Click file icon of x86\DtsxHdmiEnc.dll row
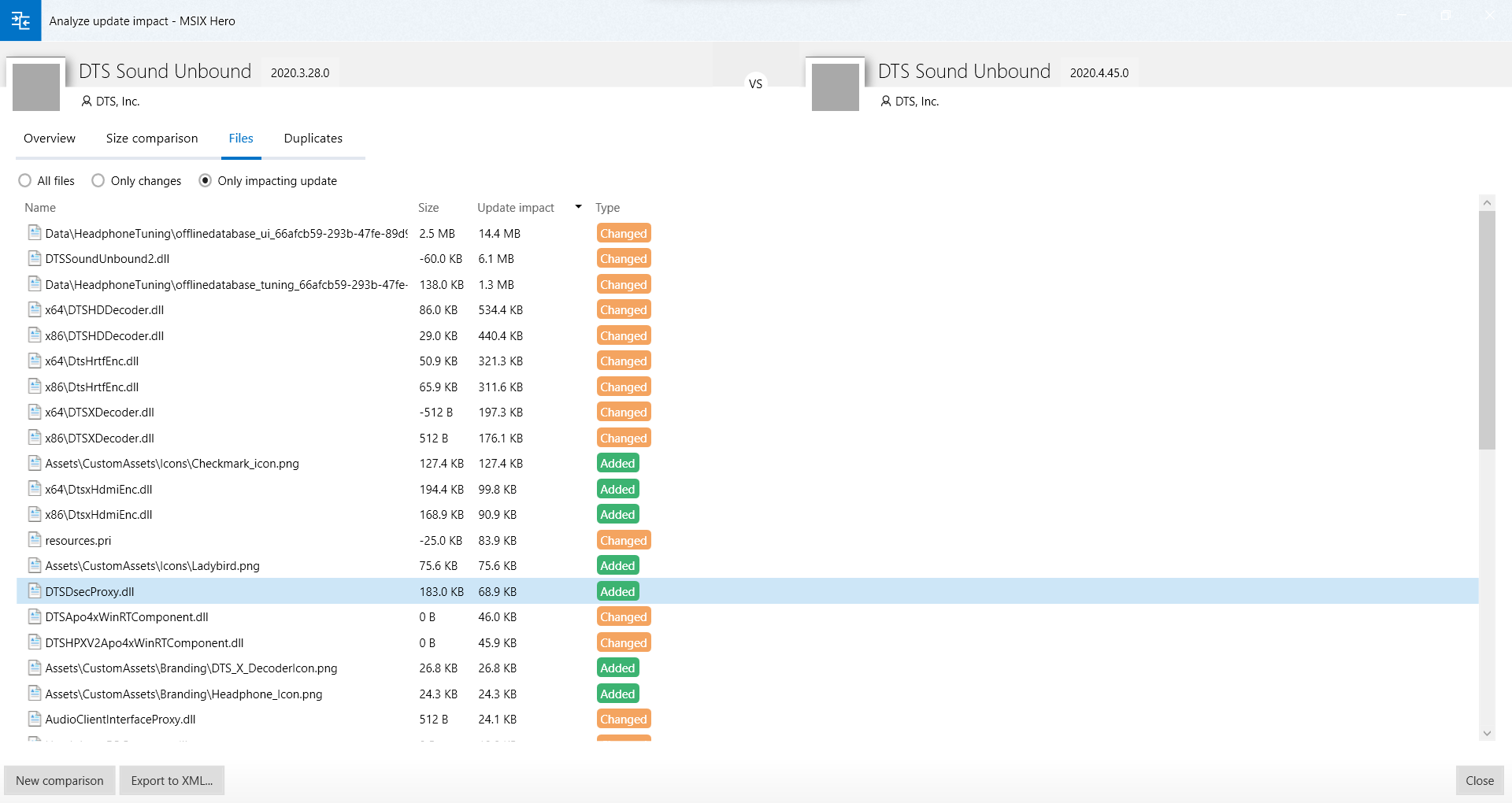1512x803 pixels. 35,514
